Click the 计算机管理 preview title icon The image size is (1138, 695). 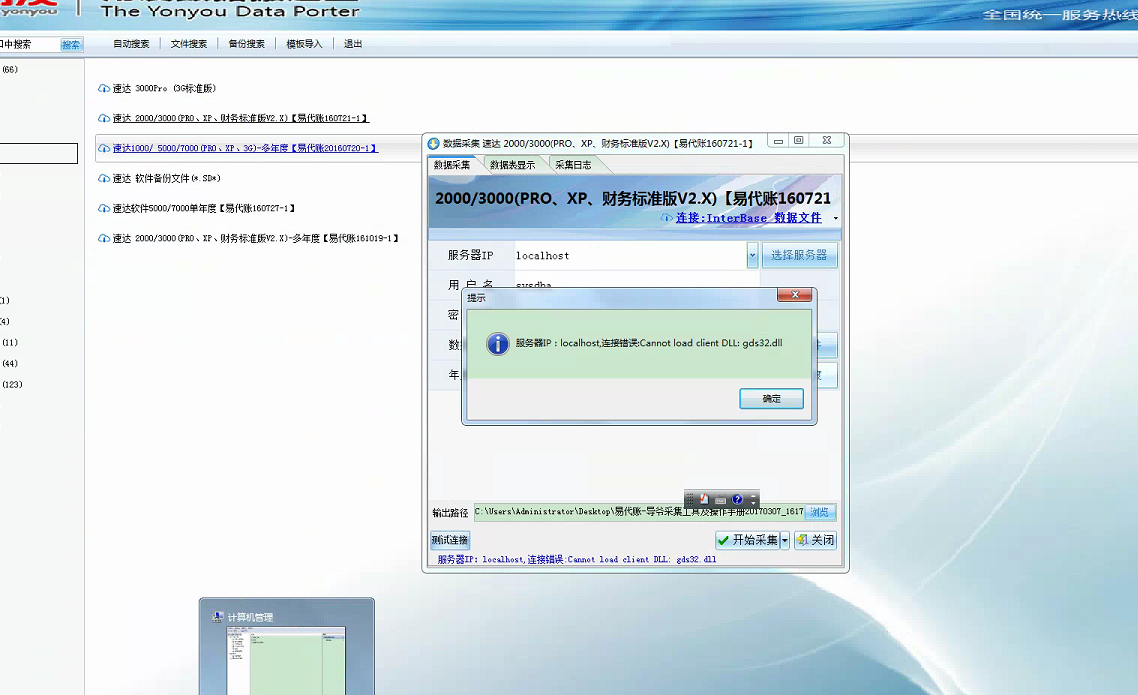[217, 617]
